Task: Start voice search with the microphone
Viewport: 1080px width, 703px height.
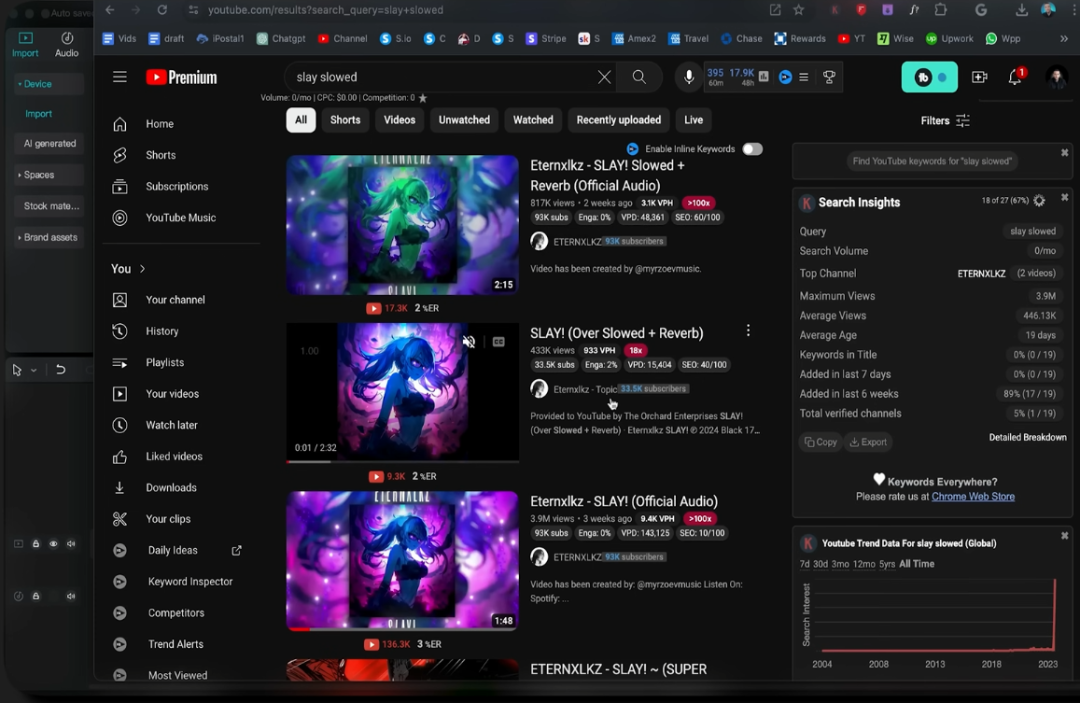Action: 688,77
